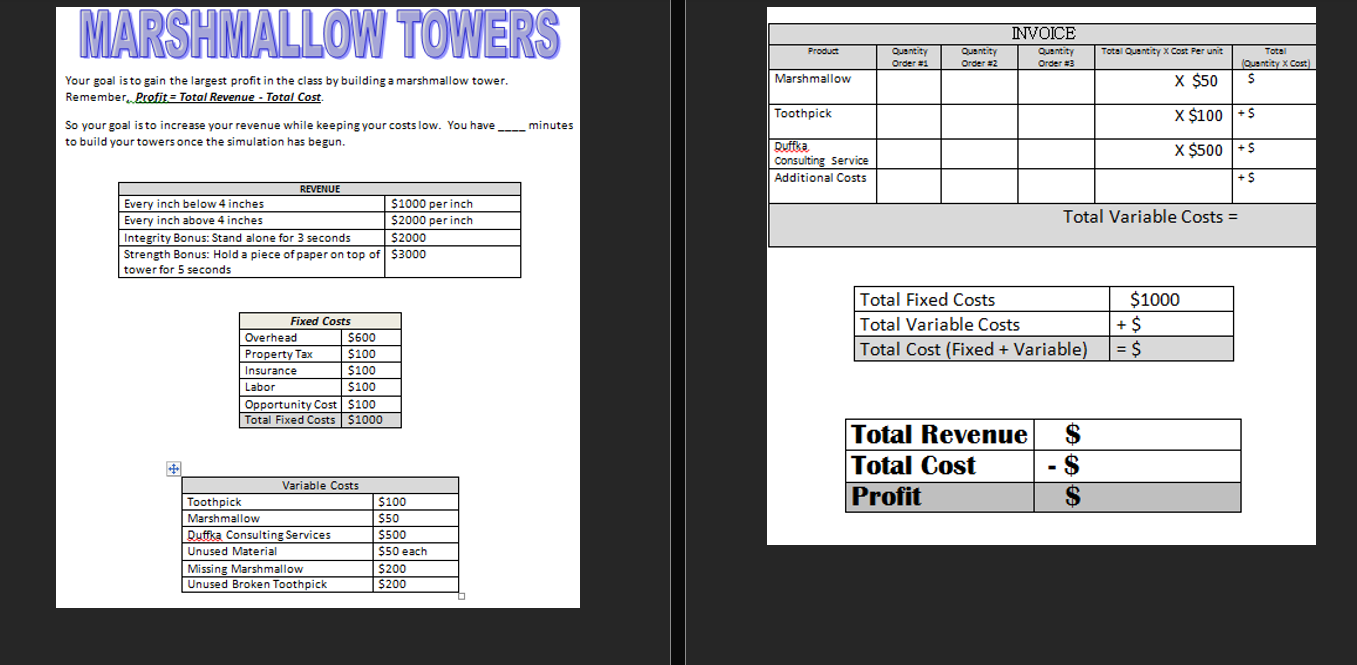Click the REVENUE table header
The height and width of the screenshot is (665, 1357).
319,188
